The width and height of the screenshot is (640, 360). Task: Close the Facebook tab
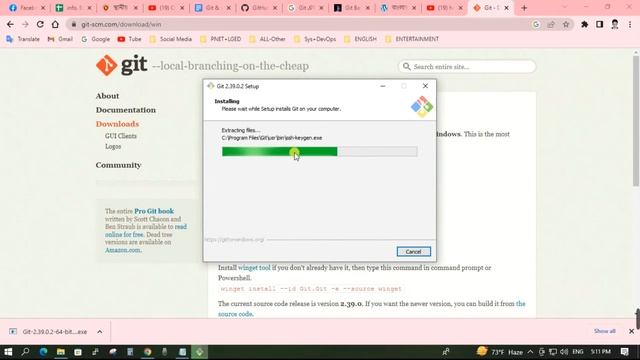(43, 8)
